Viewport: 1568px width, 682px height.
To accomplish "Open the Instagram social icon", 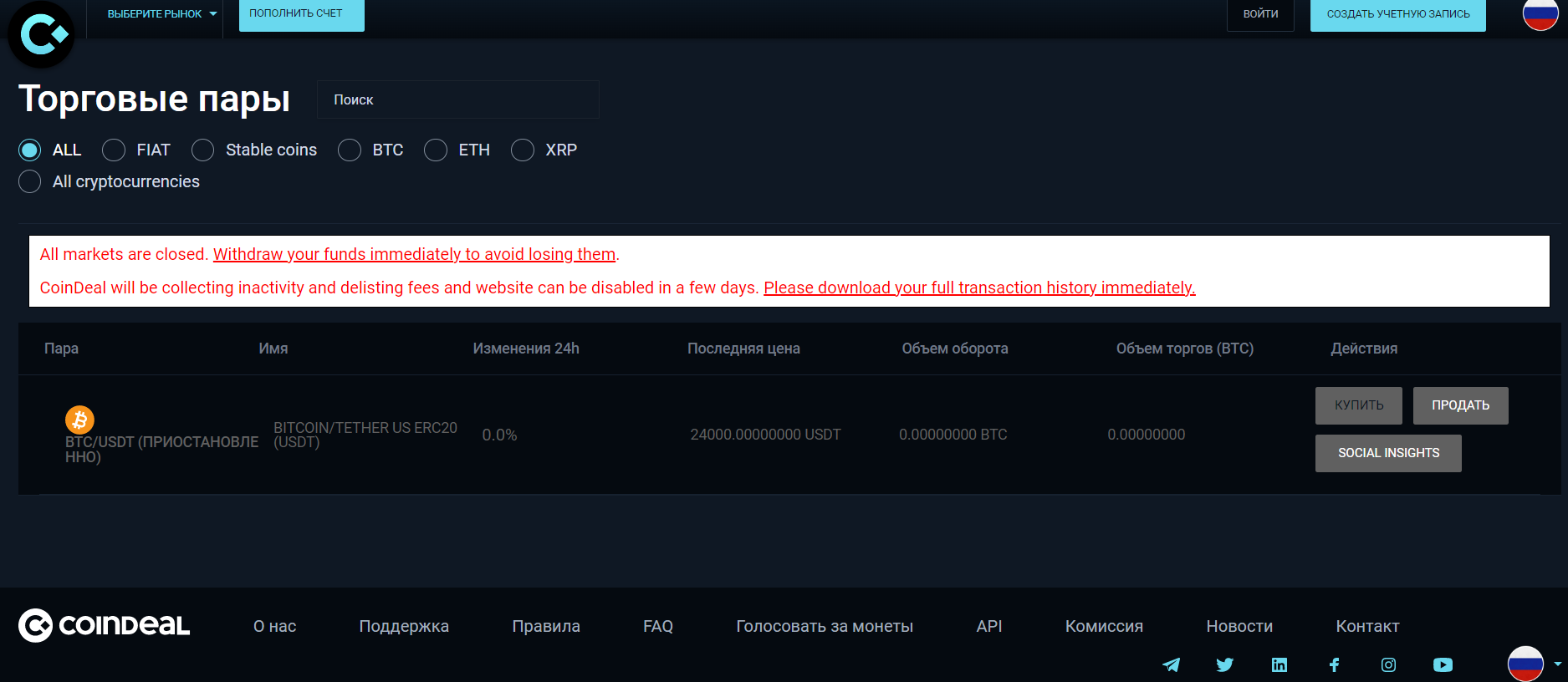I will 1388,665.
